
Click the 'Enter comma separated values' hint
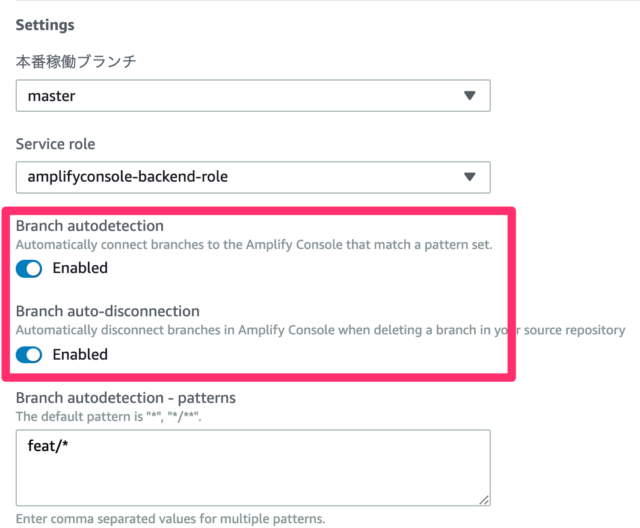pos(170,519)
